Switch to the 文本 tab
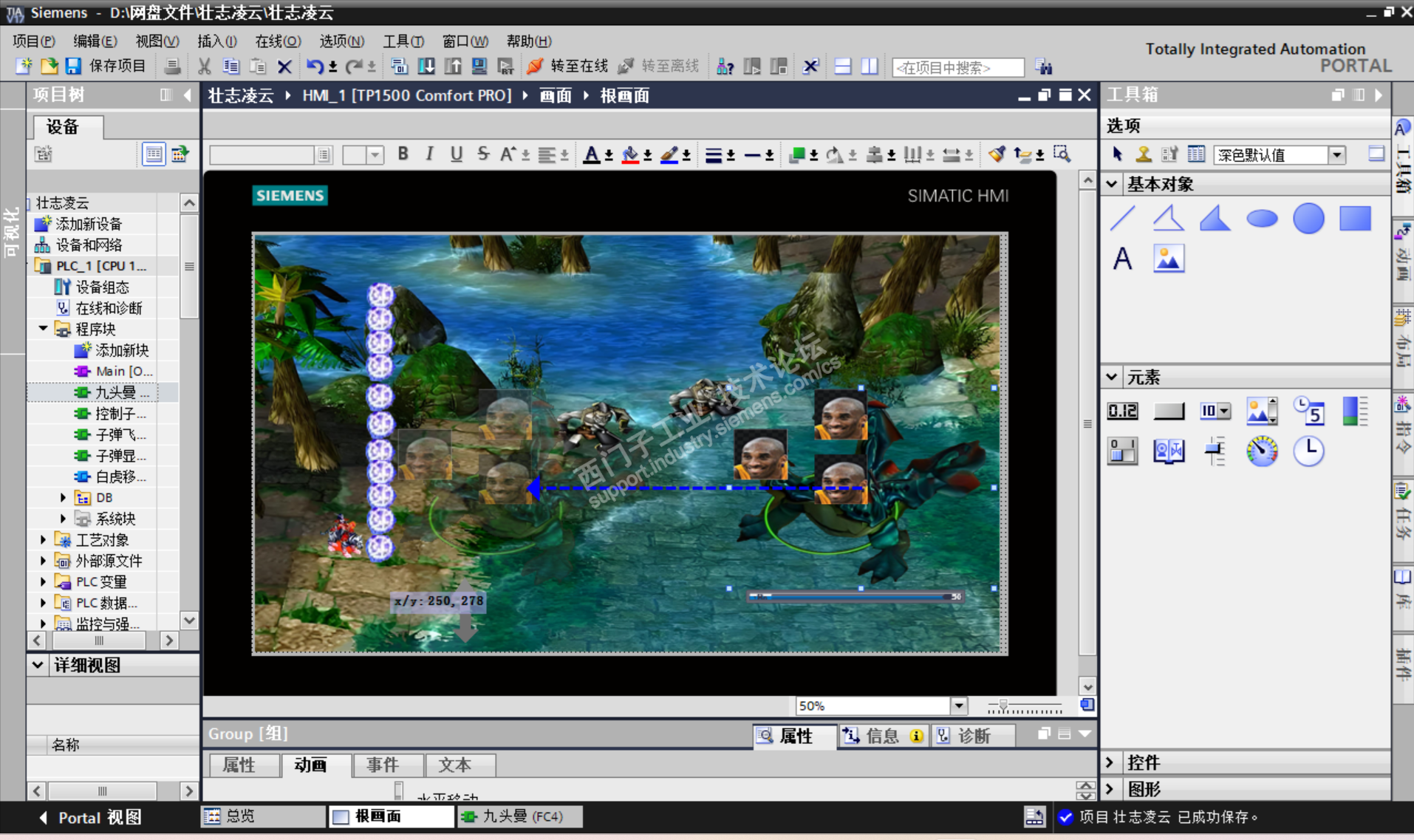Image resolution: width=1414 pixels, height=840 pixels. click(x=460, y=765)
